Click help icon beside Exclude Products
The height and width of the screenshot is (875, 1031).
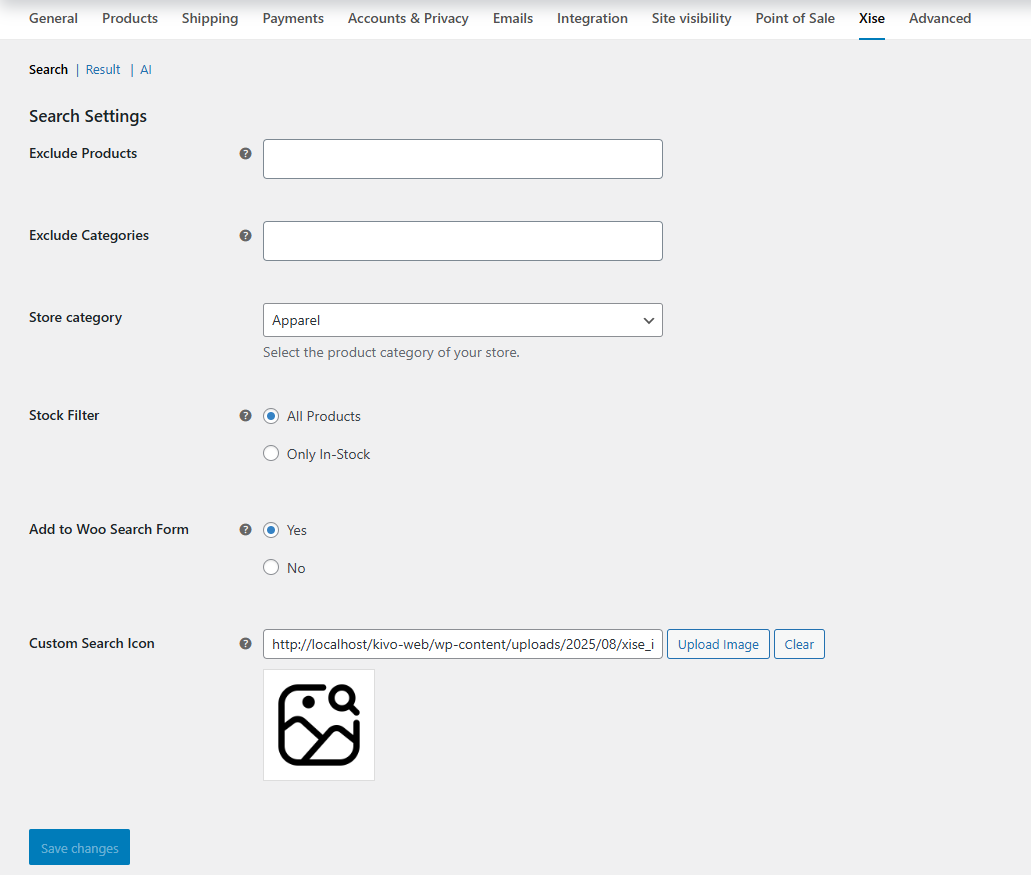pyautogui.click(x=245, y=154)
